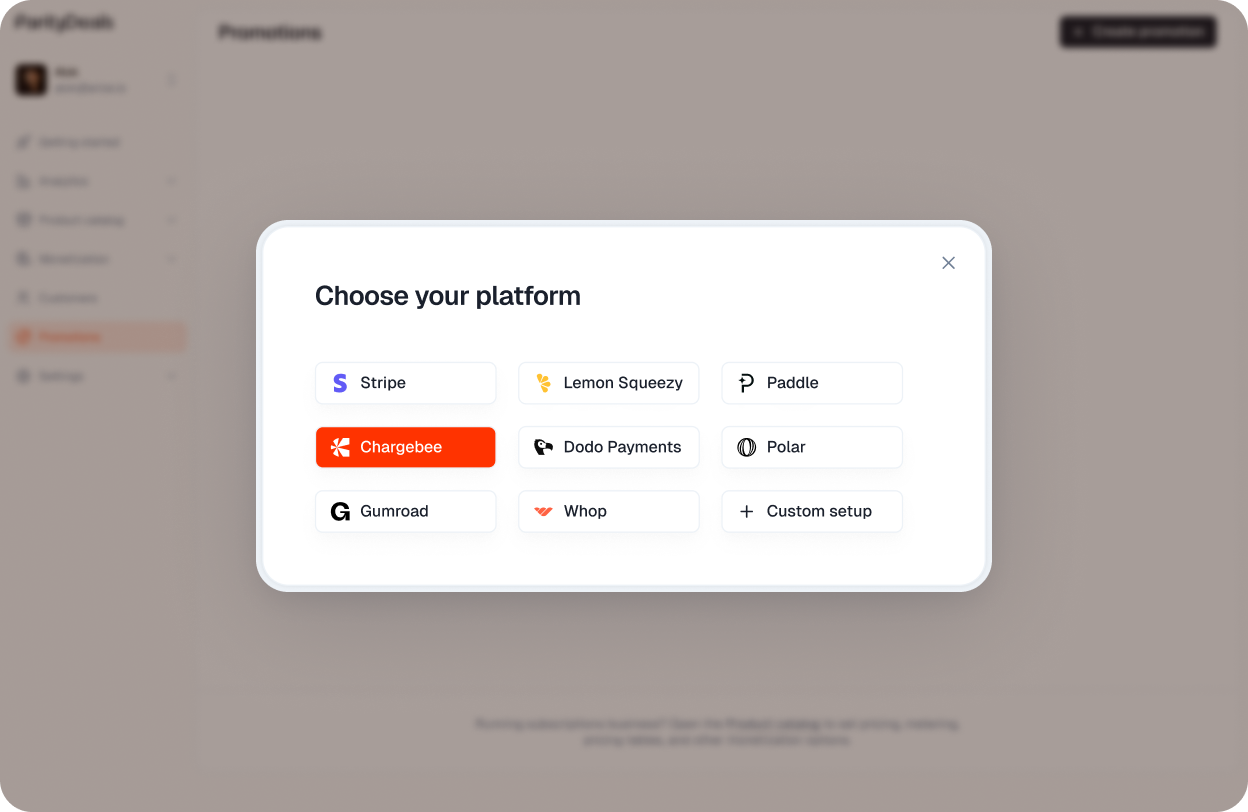The image size is (1248, 812).
Task: Select the Stripe platform icon
Action: (x=340, y=383)
